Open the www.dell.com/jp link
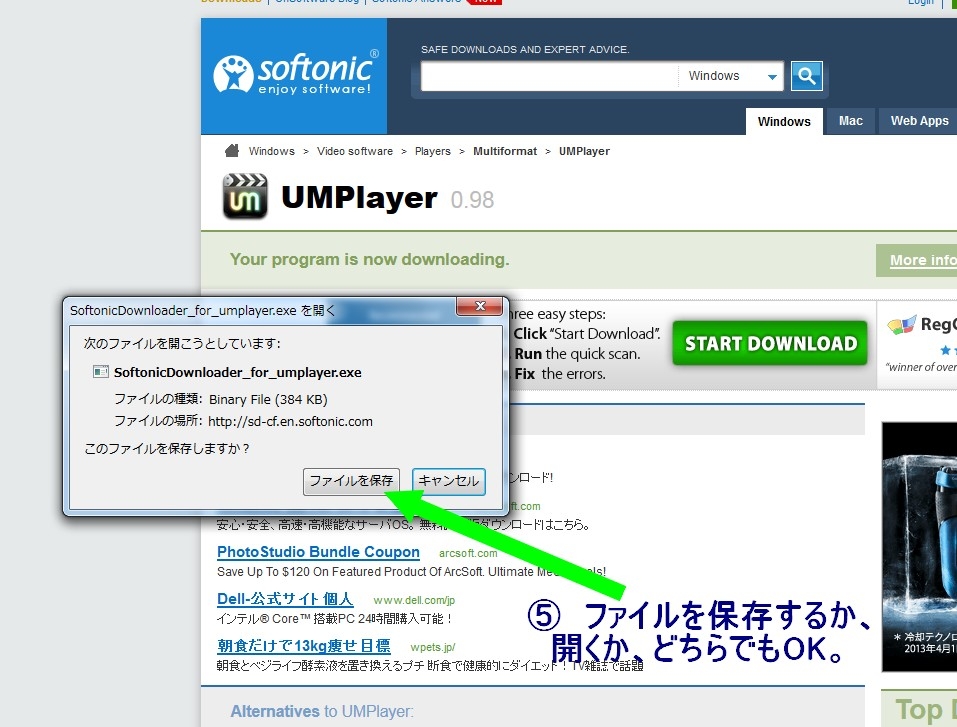Viewport: 957px width, 727px height. tap(414, 600)
